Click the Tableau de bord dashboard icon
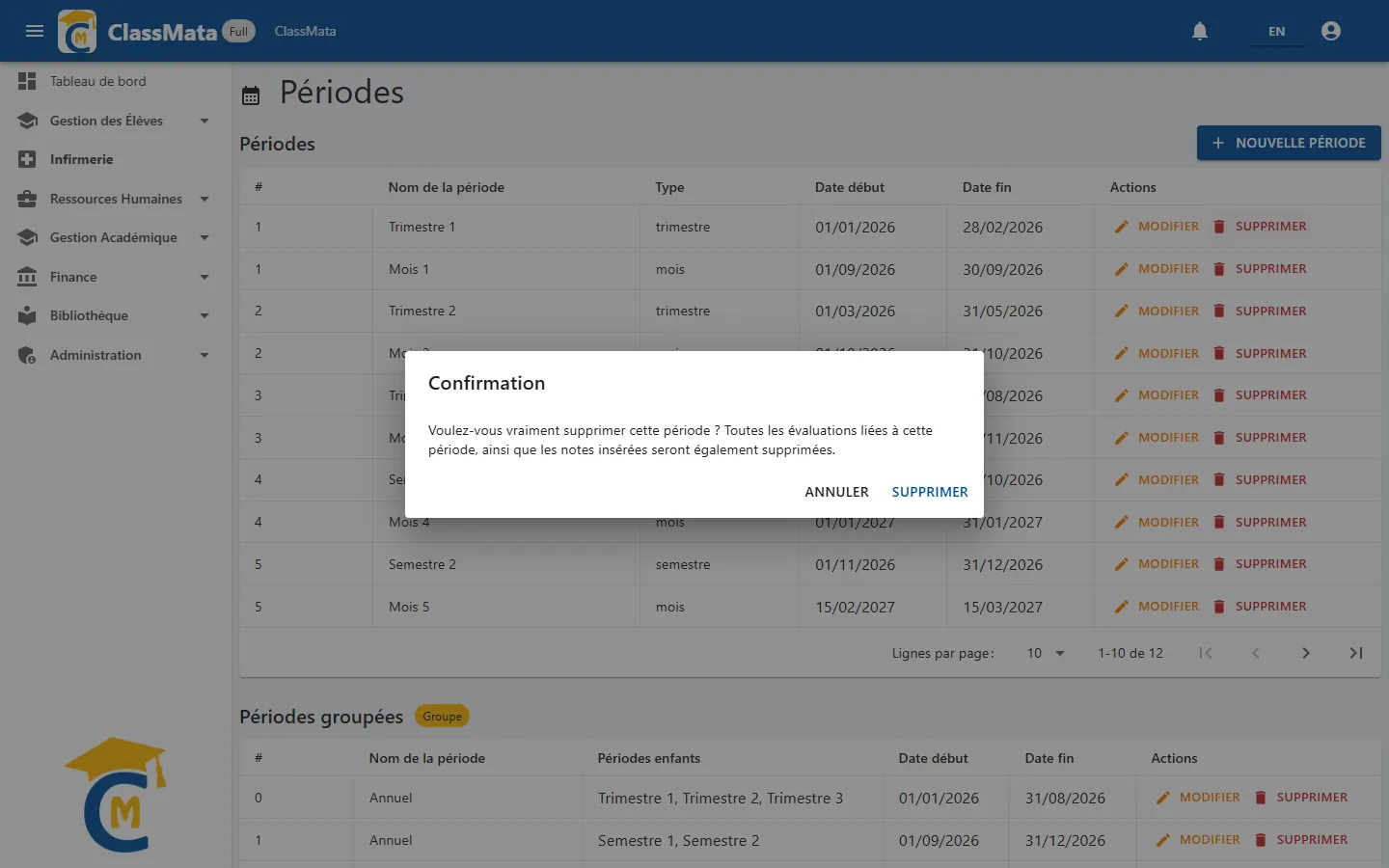 coord(27,81)
